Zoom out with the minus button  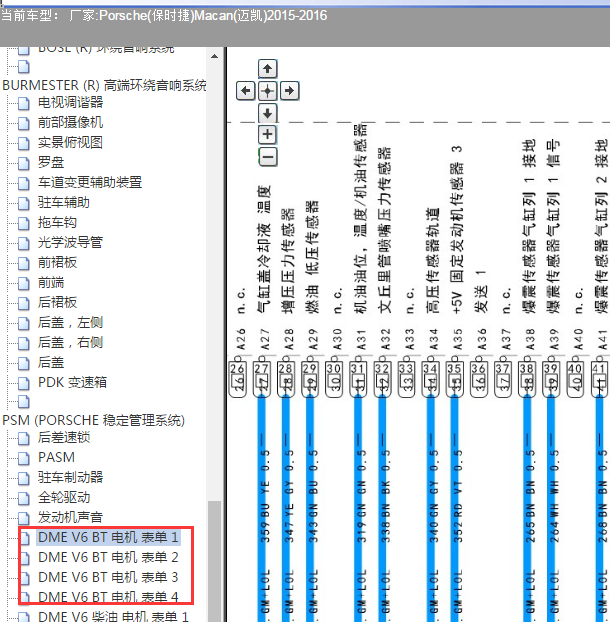click(x=267, y=157)
